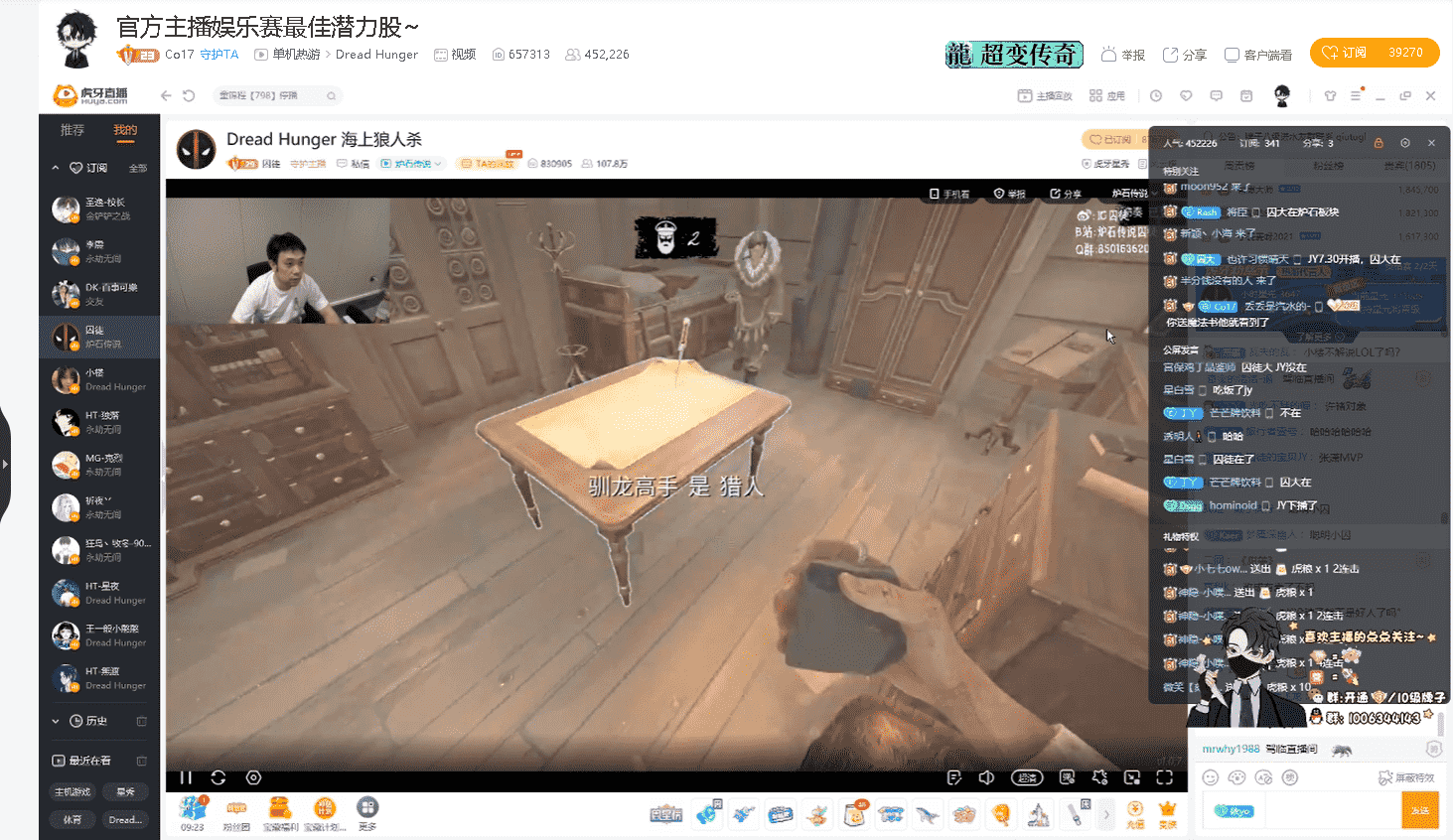Open the TA的视频 videos tag

(488, 164)
